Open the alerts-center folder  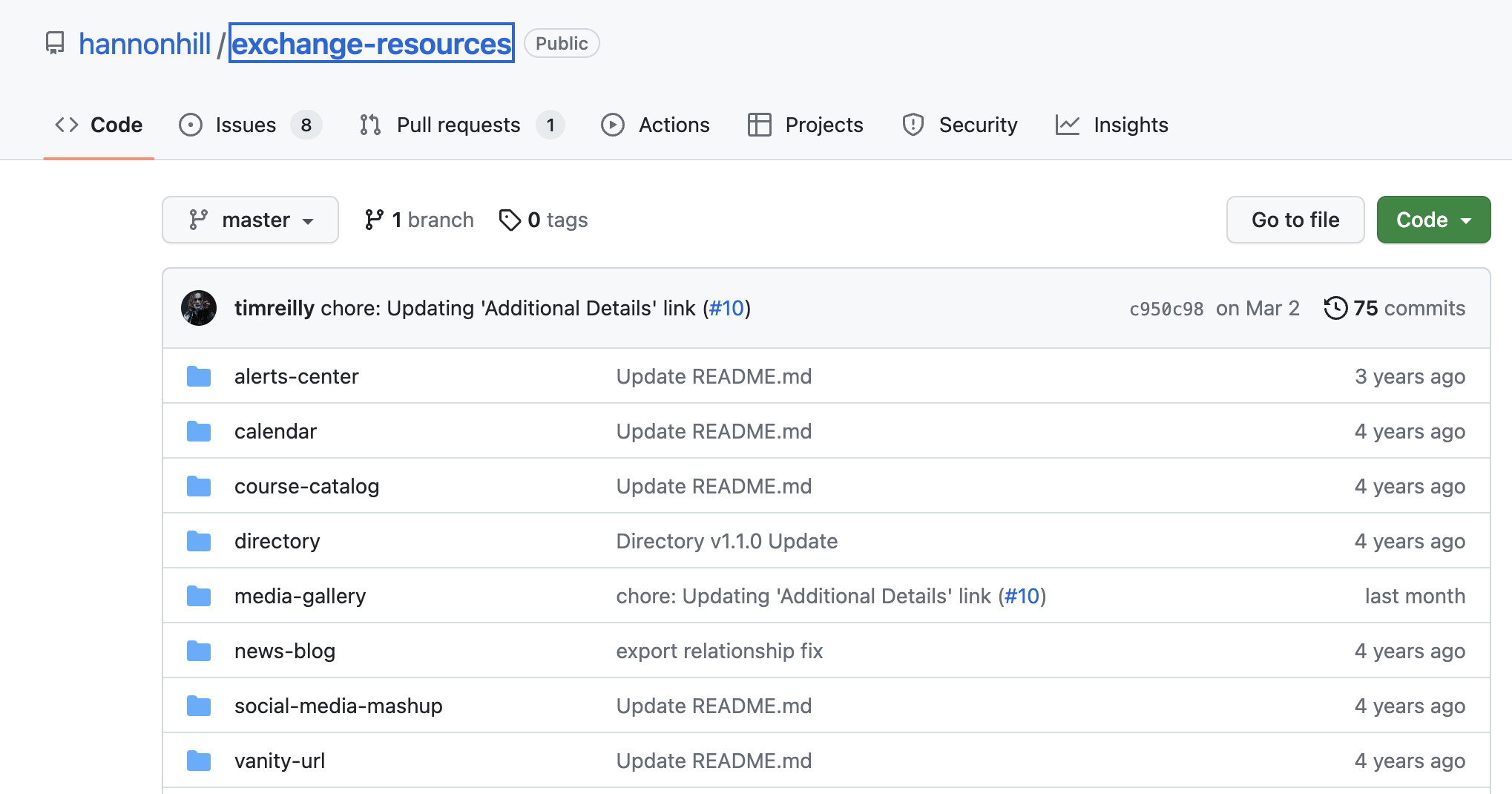coord(297,376)
